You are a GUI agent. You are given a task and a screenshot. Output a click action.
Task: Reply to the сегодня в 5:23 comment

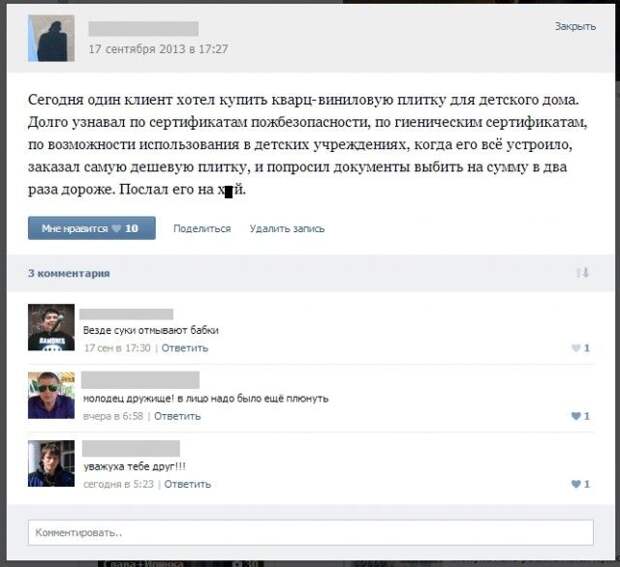[x=187, y=484]
